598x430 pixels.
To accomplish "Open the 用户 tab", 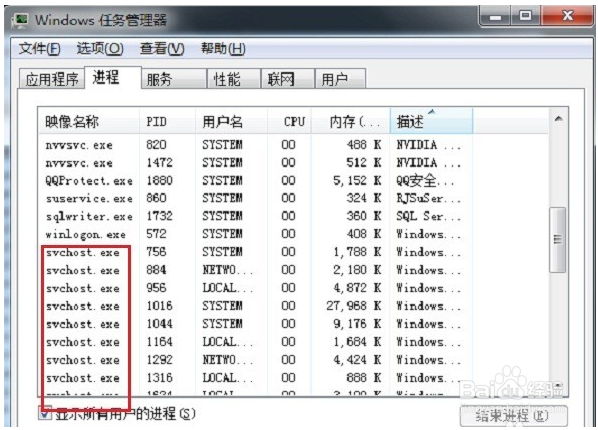I will (340, 79).
